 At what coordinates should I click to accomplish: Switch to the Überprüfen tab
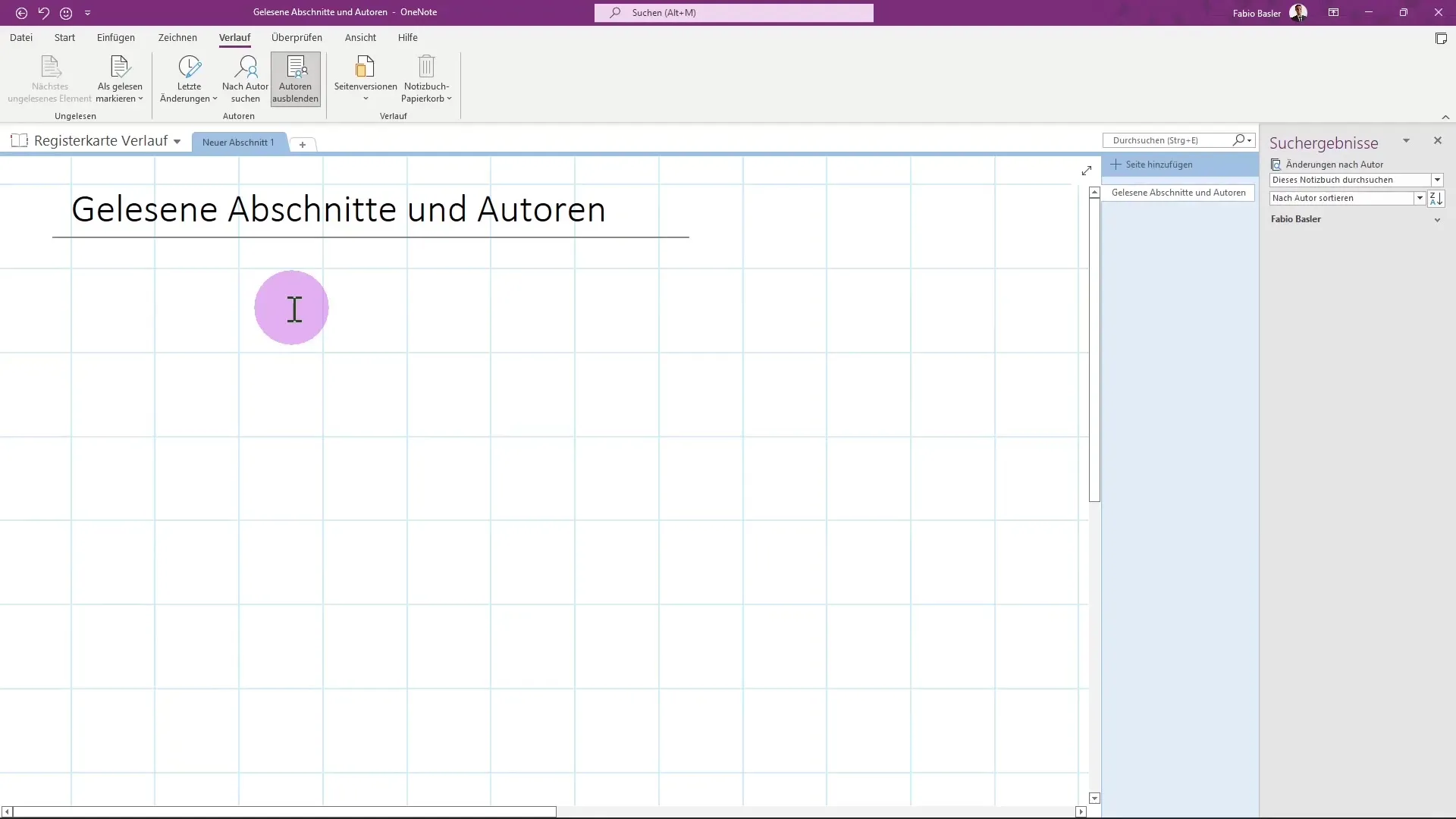click(x=297, y=37)
